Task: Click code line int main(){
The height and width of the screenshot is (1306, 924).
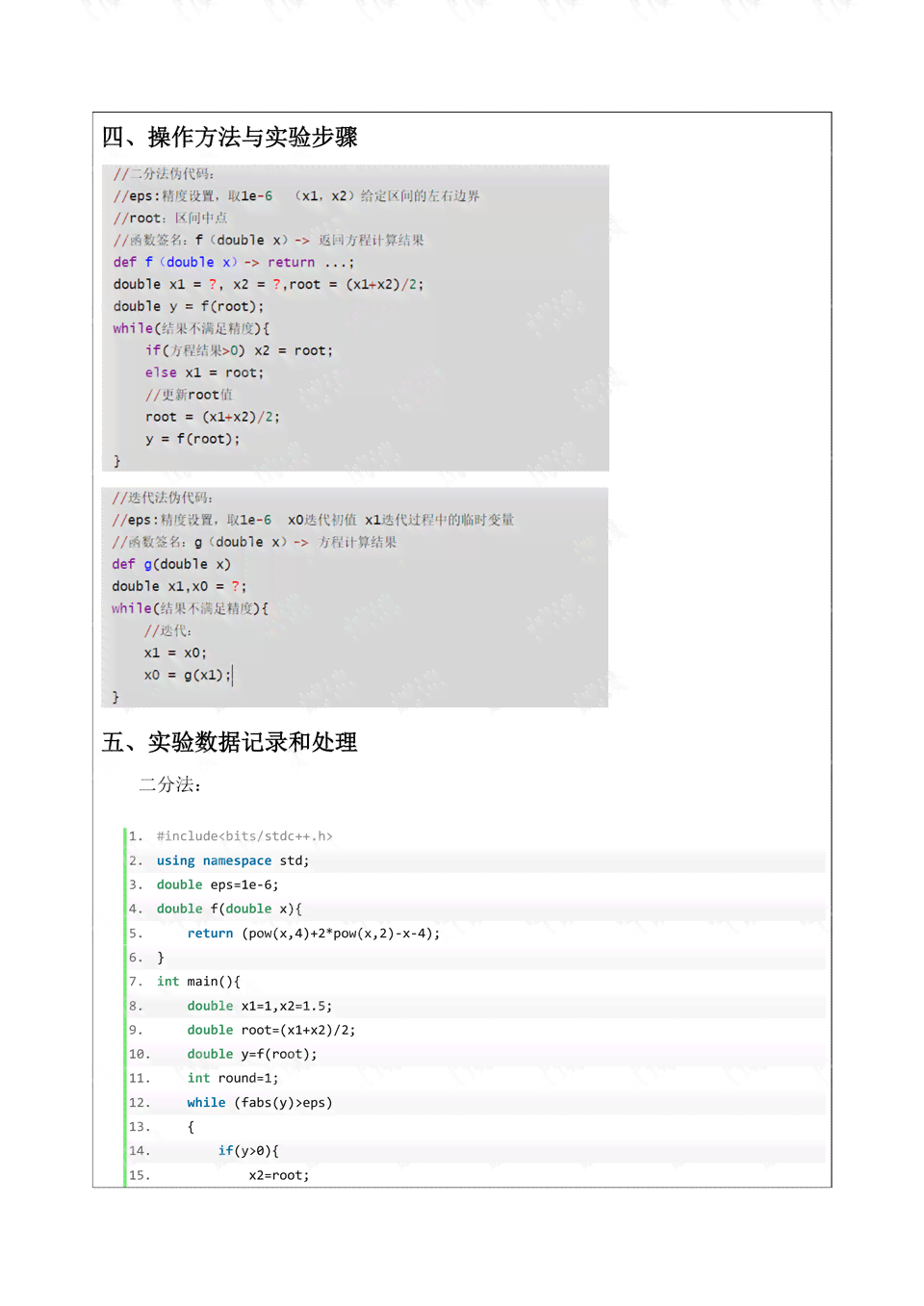Action: click(x=198, y=982)
